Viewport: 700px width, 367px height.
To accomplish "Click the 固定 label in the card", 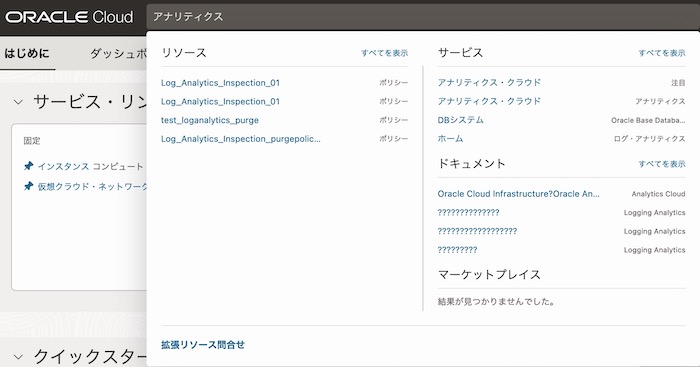I will [x=32, y=141].
